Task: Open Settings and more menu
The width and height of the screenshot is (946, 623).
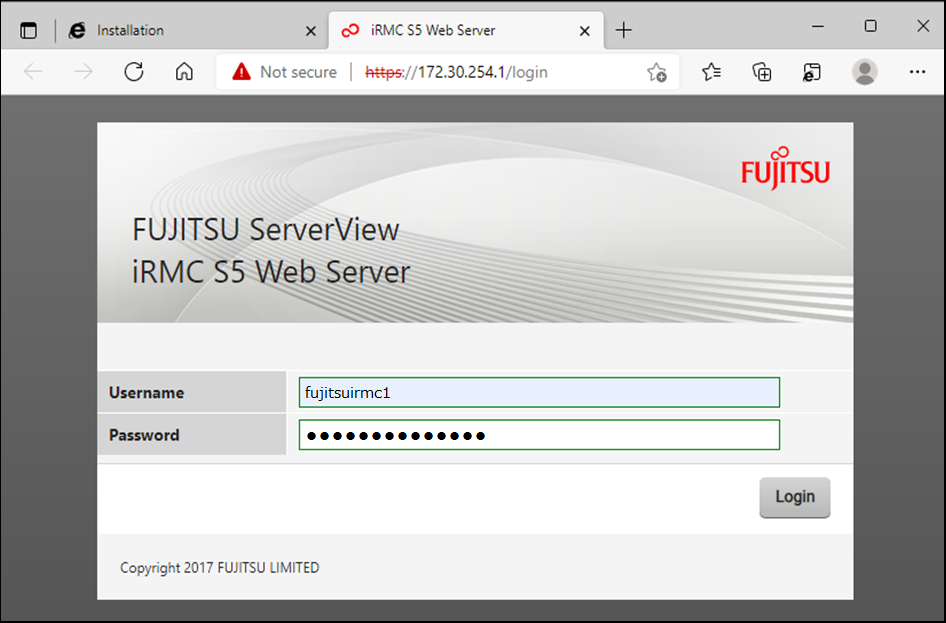Action: 917,72
